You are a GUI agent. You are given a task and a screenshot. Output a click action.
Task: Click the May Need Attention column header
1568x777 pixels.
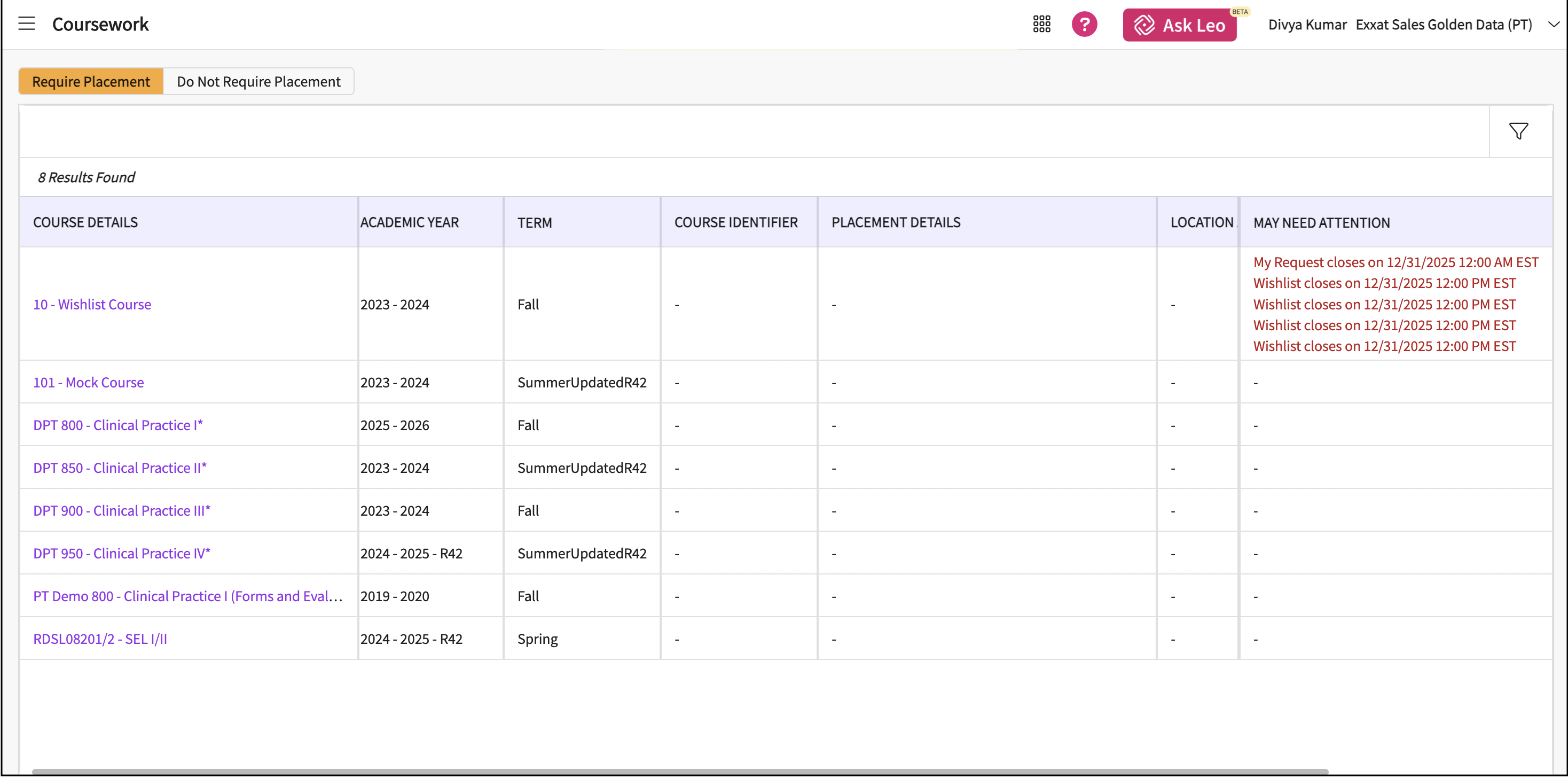[x=1321, y=223]
